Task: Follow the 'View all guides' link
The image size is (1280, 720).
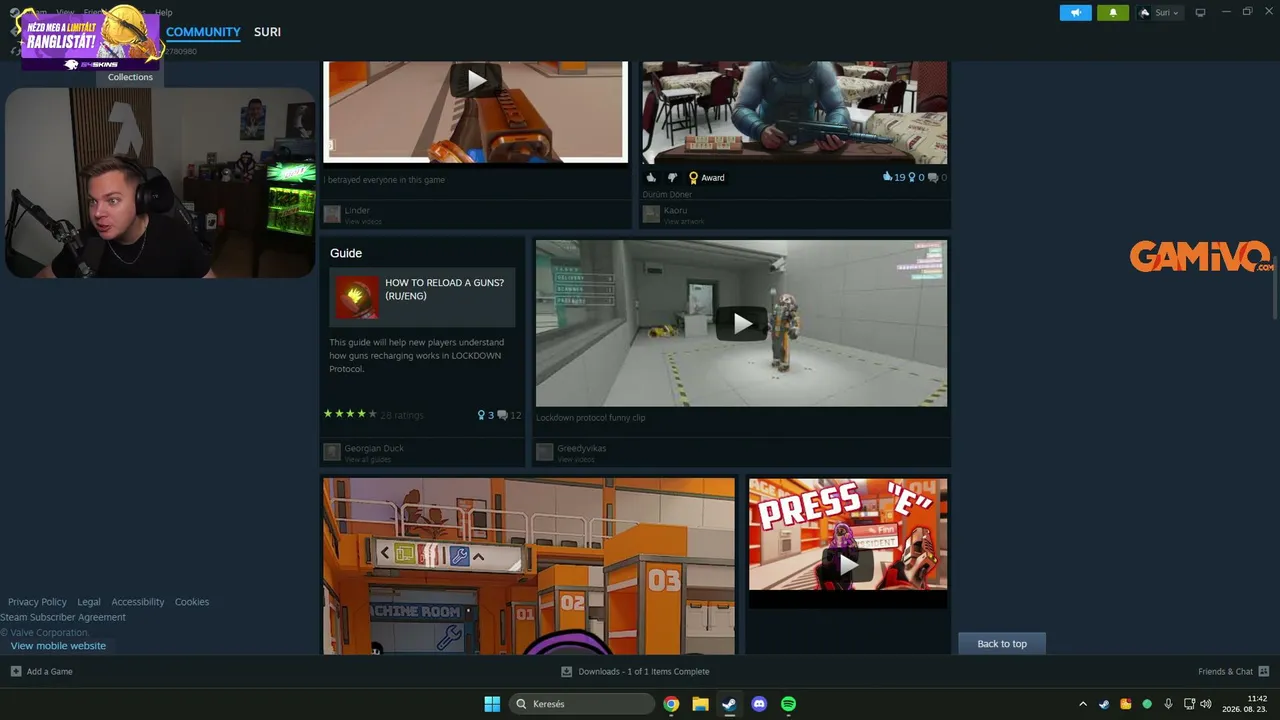Action: pyautogui.click(x=368, y=459)
